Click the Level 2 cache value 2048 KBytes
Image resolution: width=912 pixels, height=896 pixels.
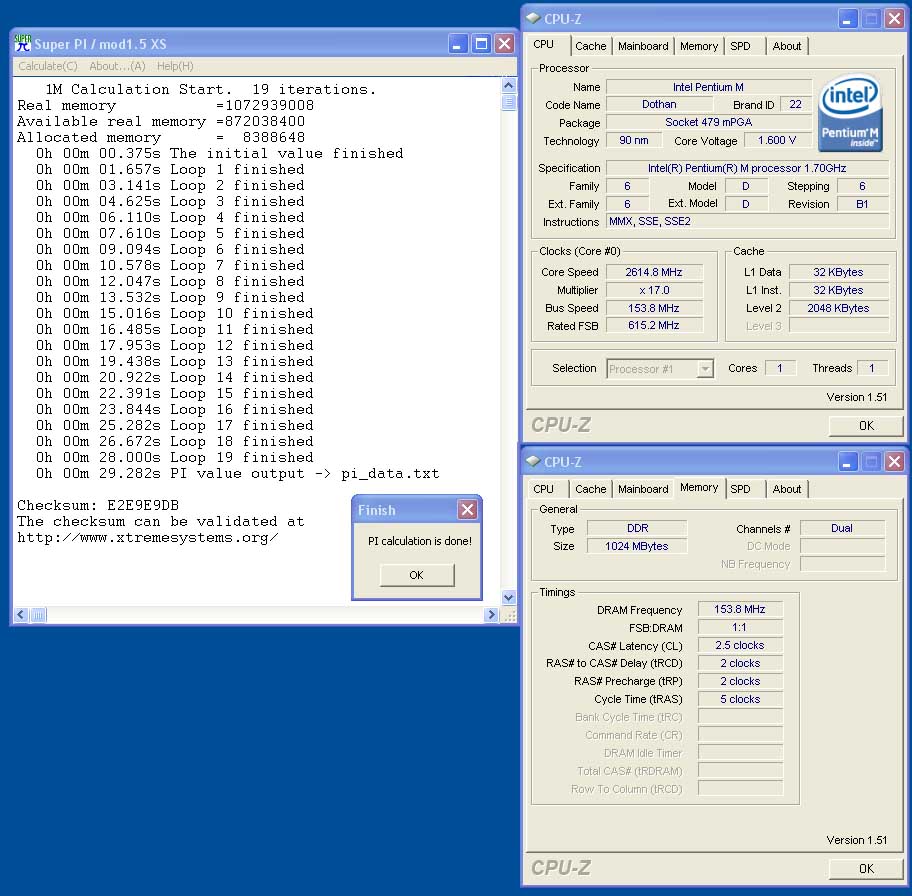[838, 308]
